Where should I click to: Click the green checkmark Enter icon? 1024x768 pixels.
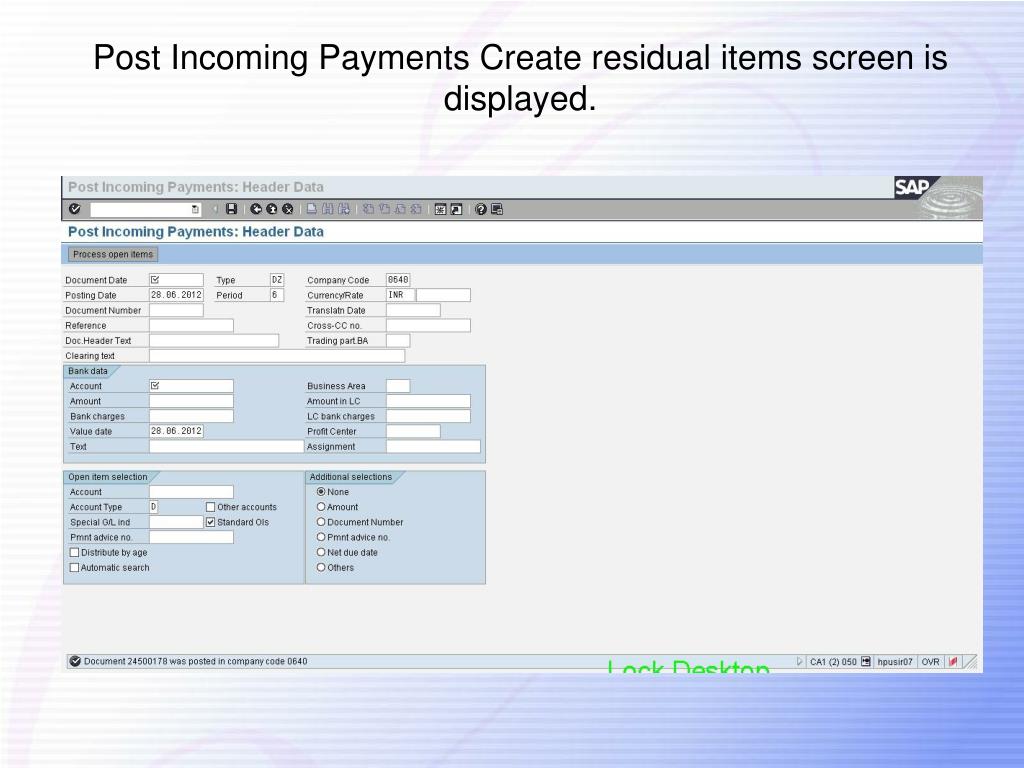coord(74,209)
